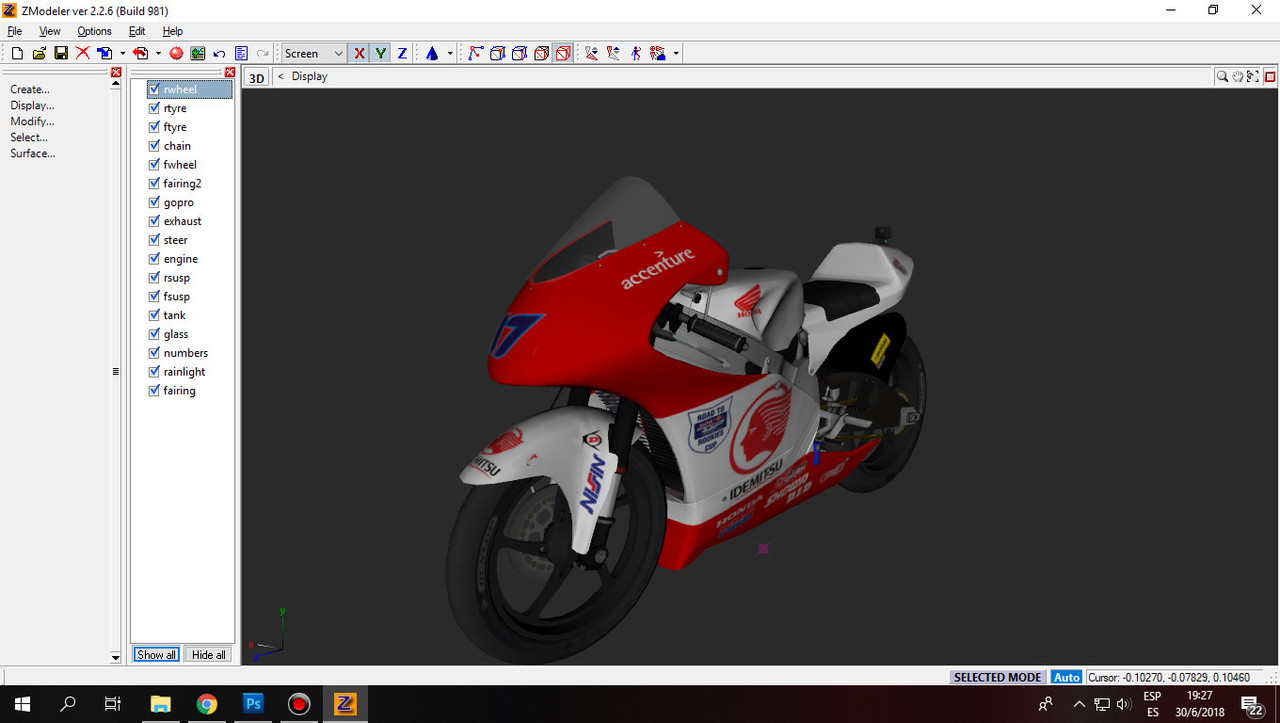This screenshot has width=1280, height=723.
Task: Uncheck the rwheel object checkbox
Action: pyautogui.click(x=154, y=89)
